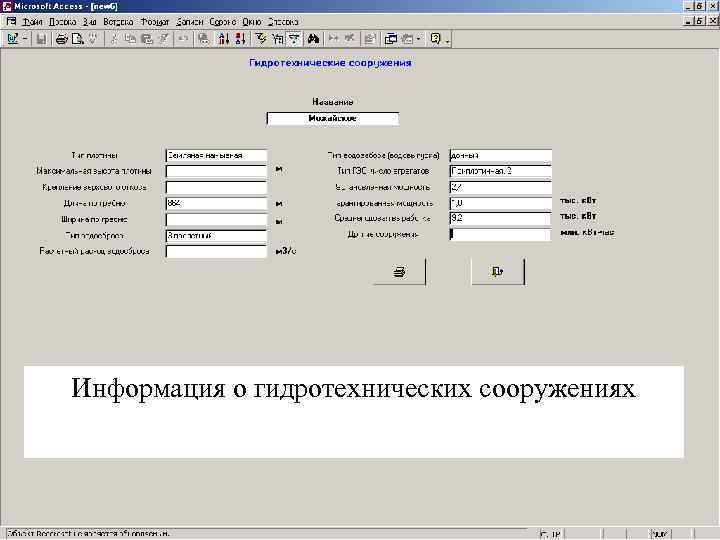
Task: Click the water intake type field
Action: 501,156
